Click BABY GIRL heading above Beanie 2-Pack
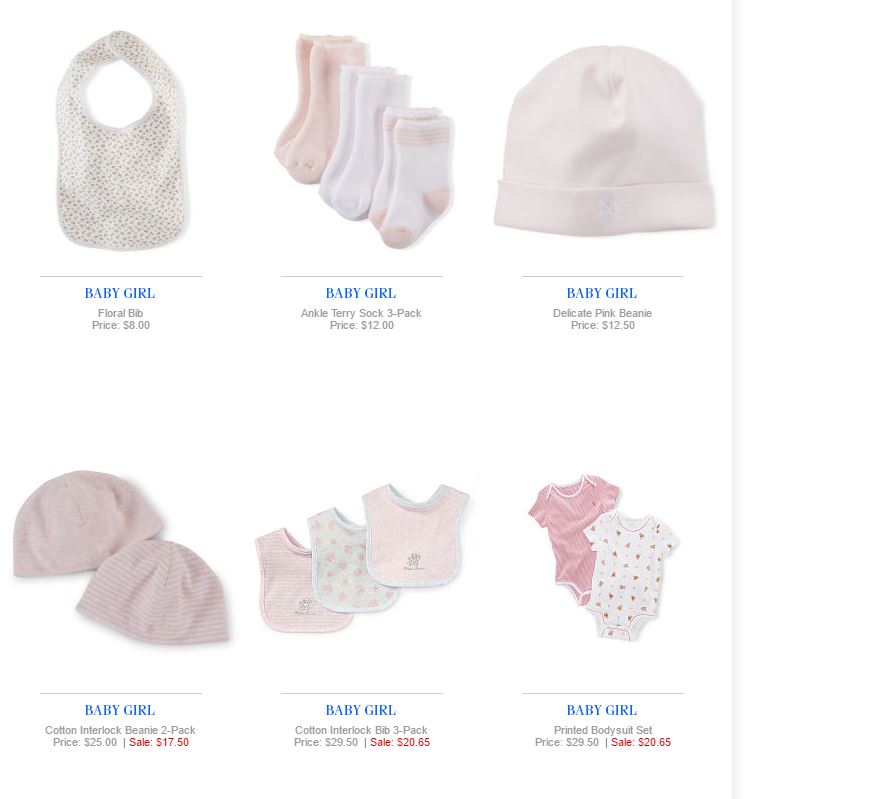 point(120,710)
